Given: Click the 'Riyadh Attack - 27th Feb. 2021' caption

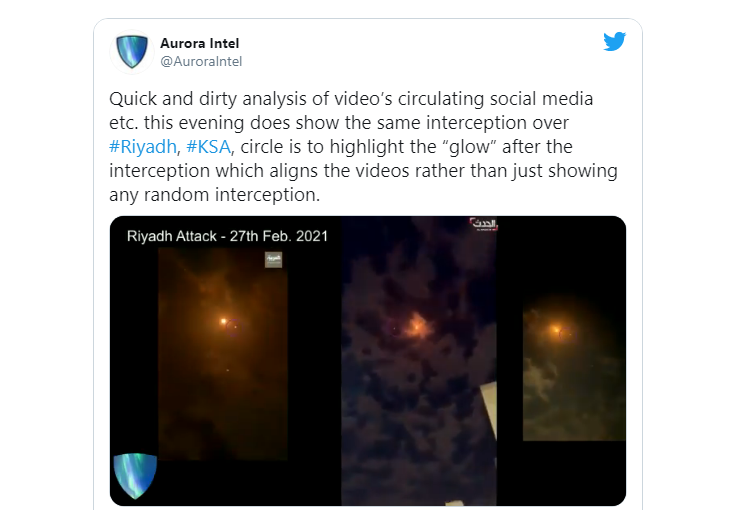Looking at the screenshot, I should tap(227, 236).
